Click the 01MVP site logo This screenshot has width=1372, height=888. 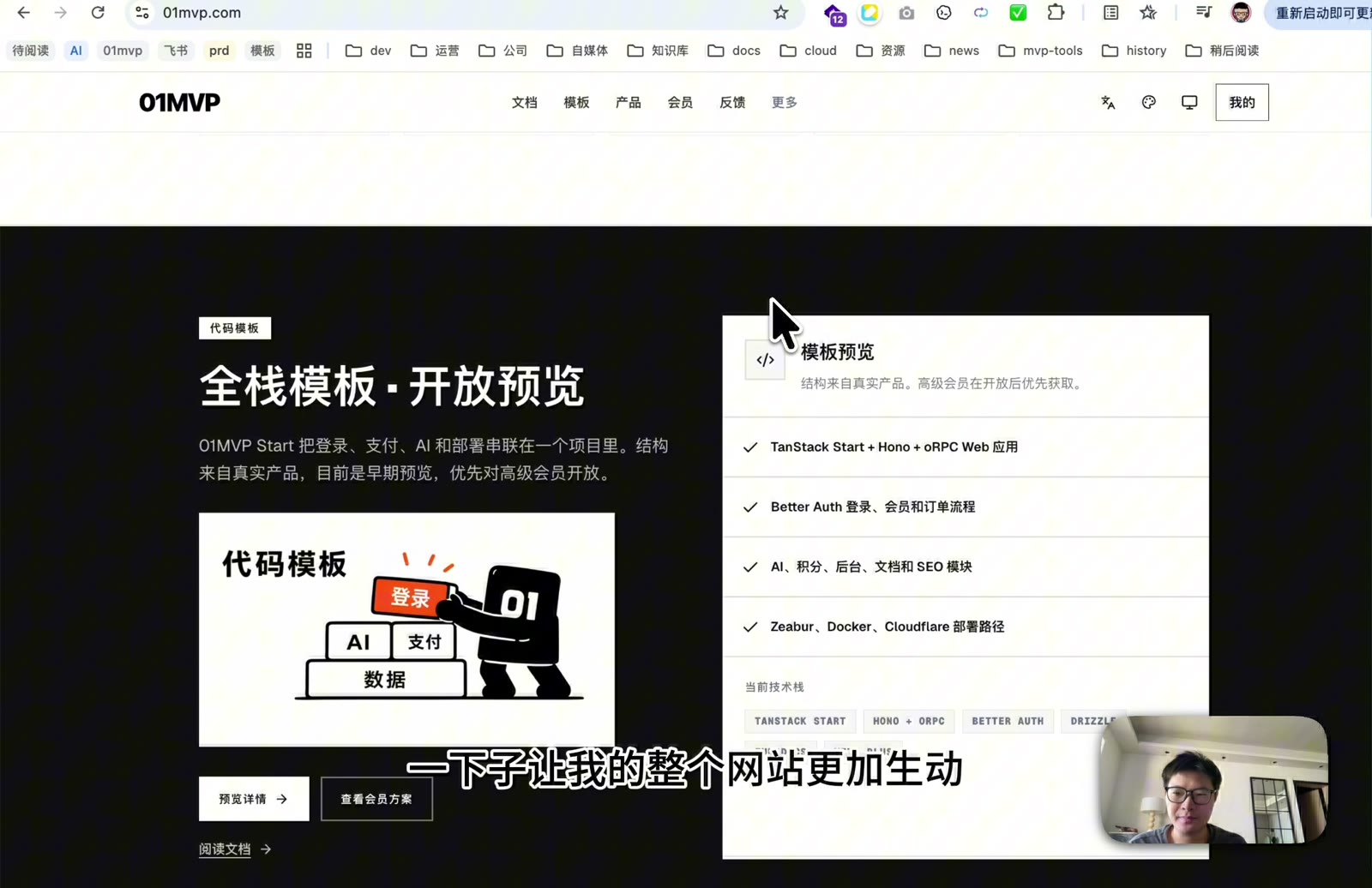point(180,102)
